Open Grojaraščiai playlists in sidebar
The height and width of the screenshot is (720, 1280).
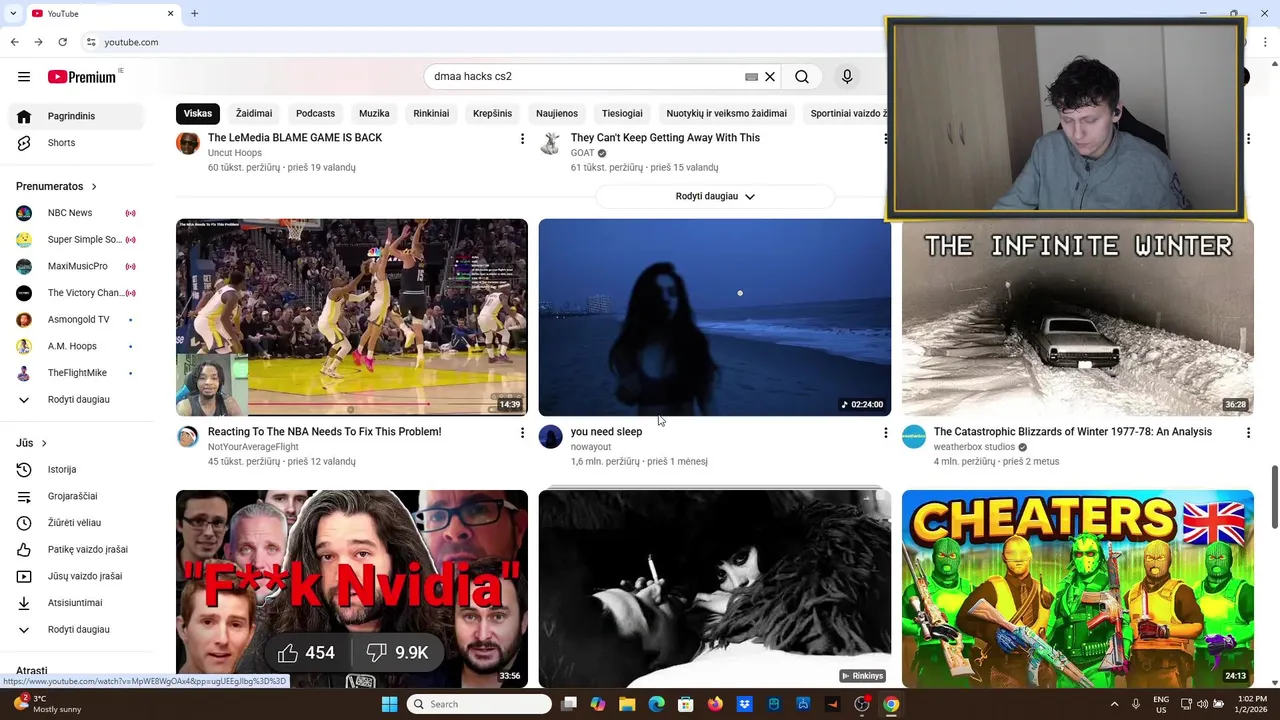[76, 496]
